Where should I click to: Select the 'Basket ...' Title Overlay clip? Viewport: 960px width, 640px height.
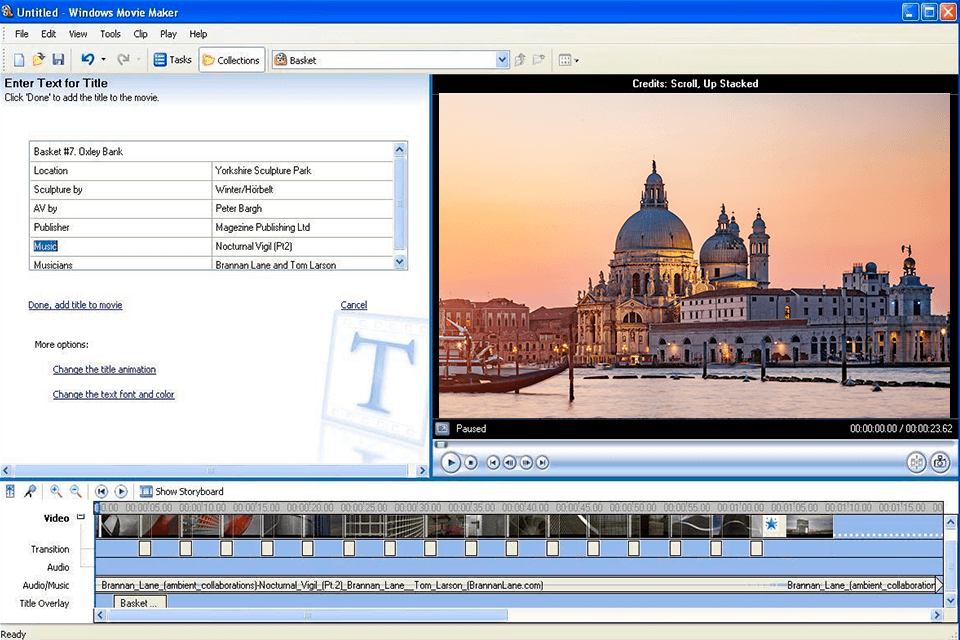click(140, 603)
